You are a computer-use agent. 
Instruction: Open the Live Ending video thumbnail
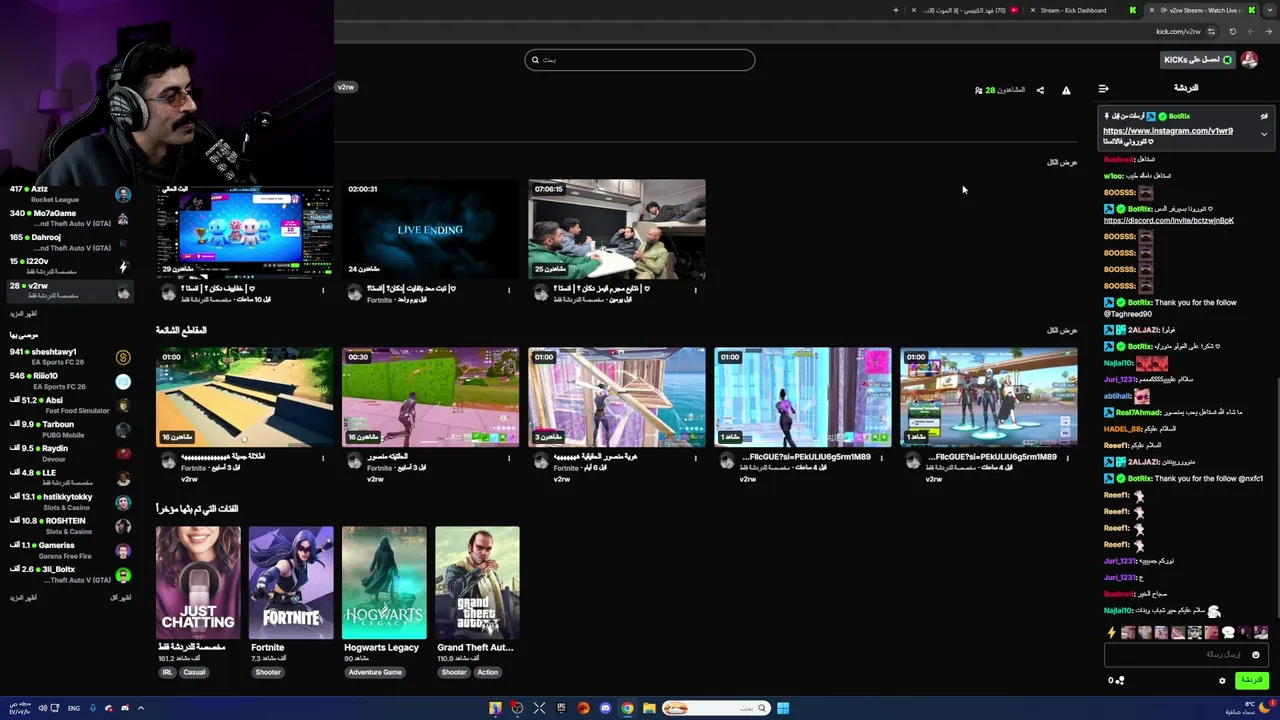tap(430, 229)
